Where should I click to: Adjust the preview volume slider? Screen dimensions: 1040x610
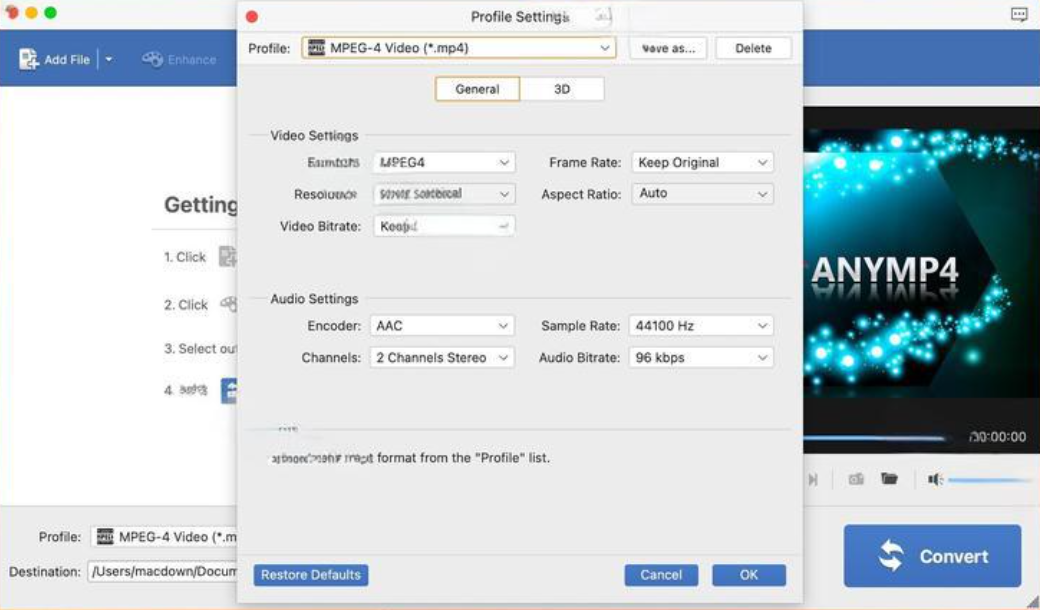[x=990, y=479]
